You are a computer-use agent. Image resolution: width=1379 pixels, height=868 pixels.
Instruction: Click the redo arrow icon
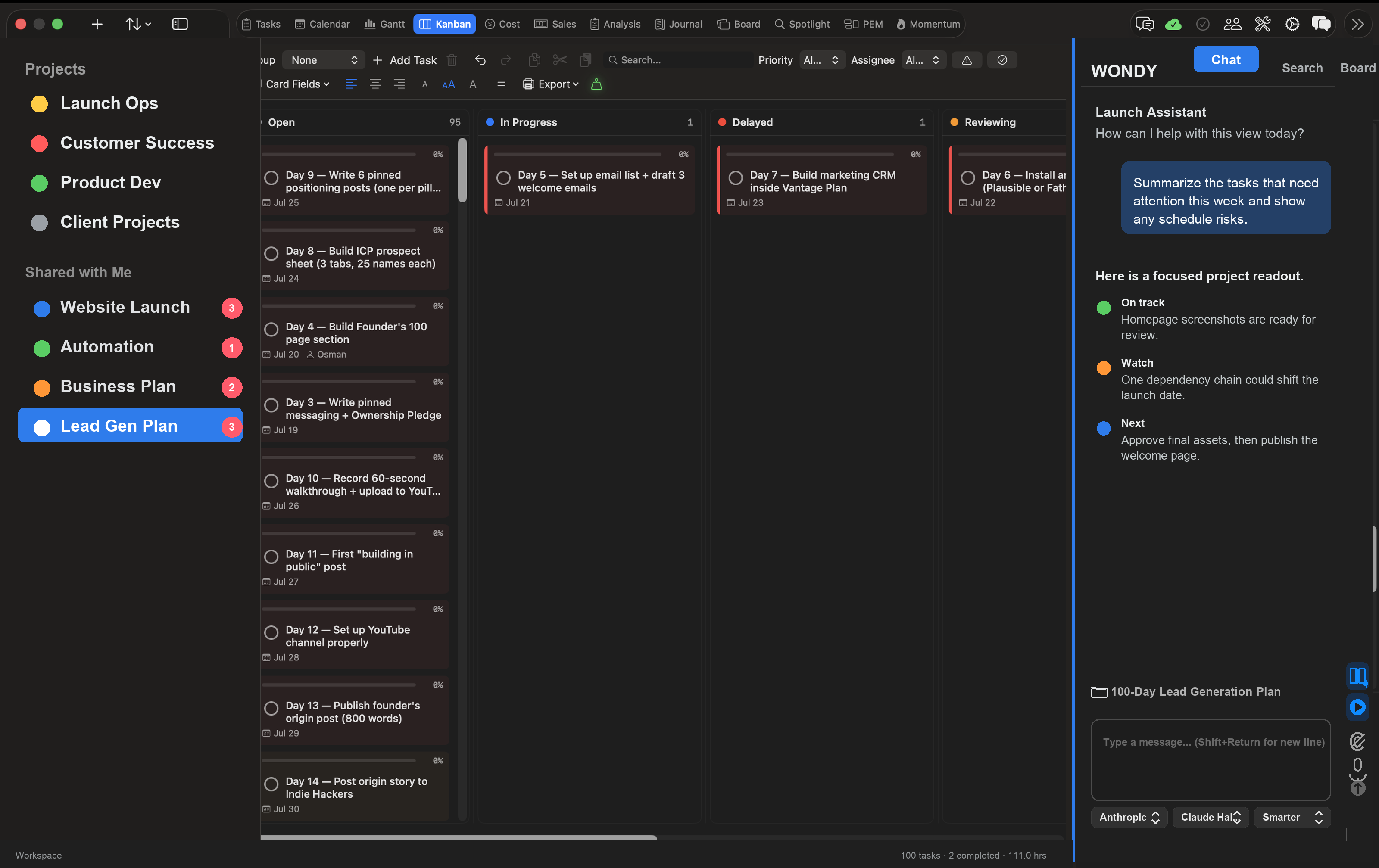point(505,60)
